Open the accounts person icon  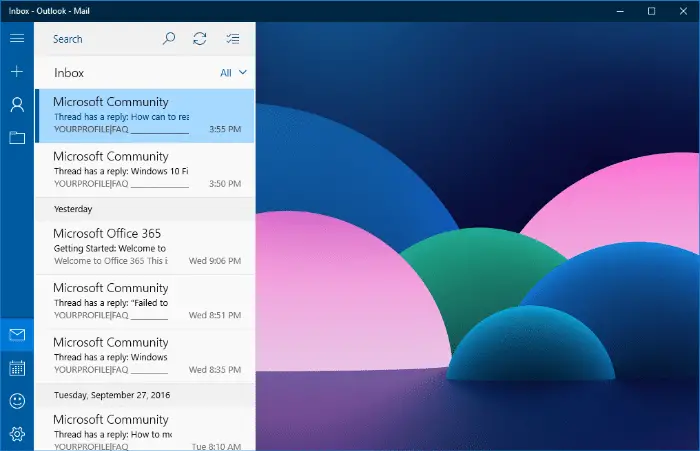17,105
